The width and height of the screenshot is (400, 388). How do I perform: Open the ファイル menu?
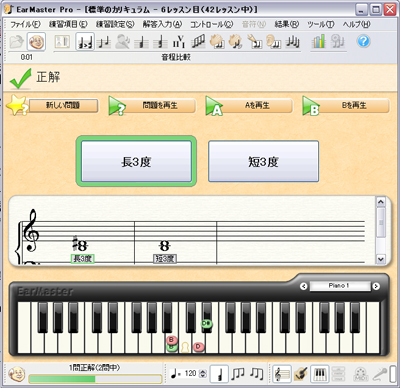[25, 24]
